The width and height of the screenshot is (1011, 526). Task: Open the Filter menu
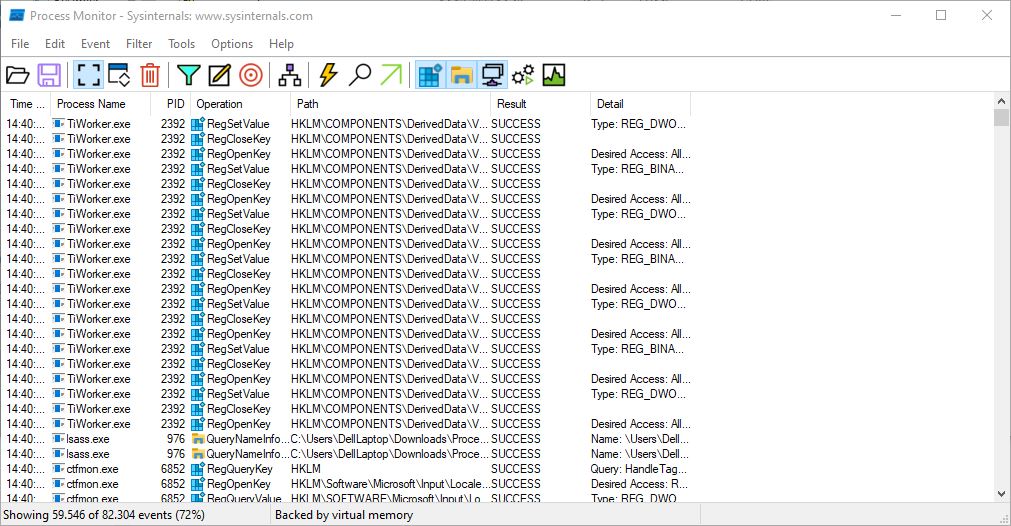click(139, 44)
